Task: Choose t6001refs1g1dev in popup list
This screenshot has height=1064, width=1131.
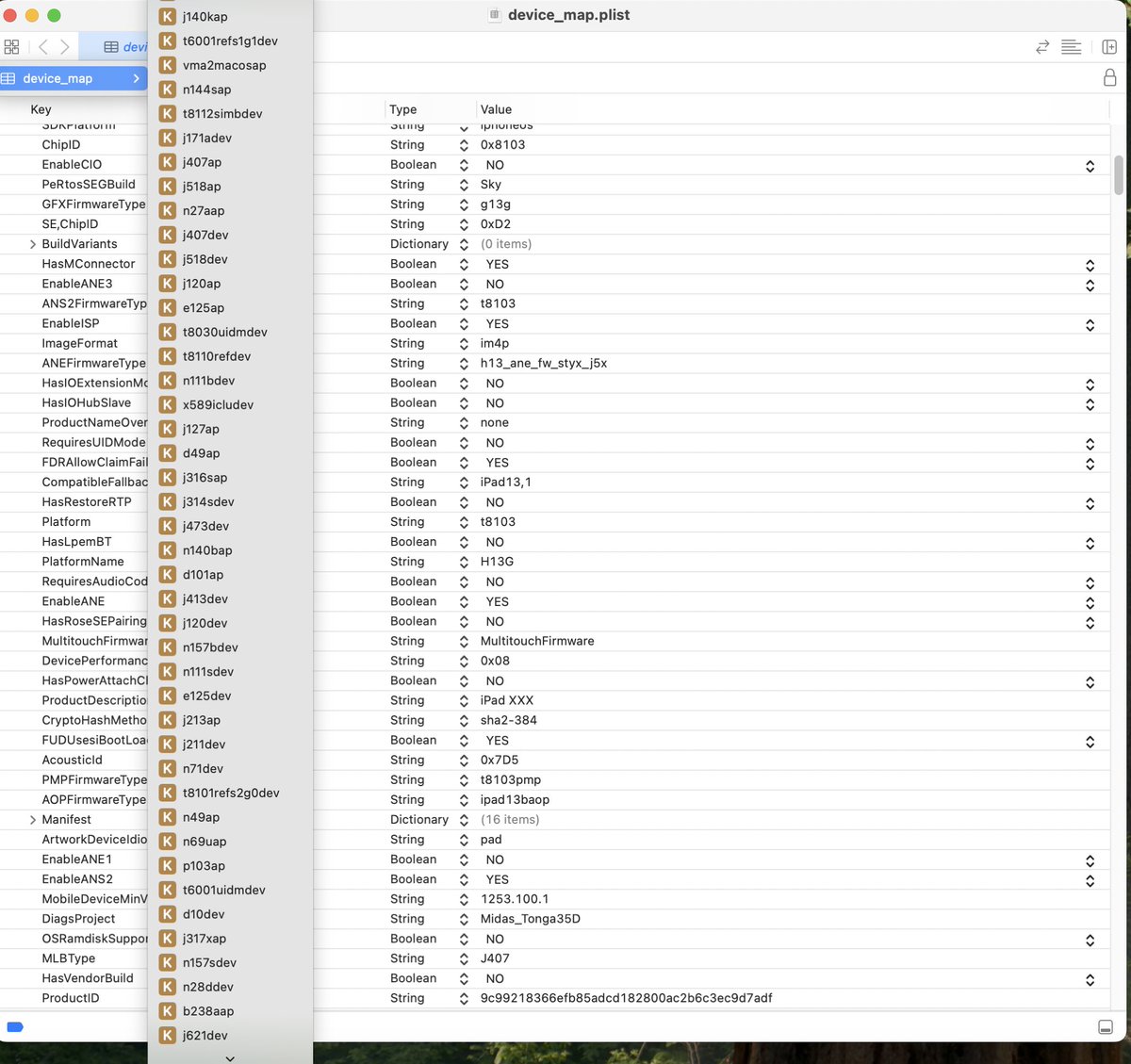Action: [230, 41]
